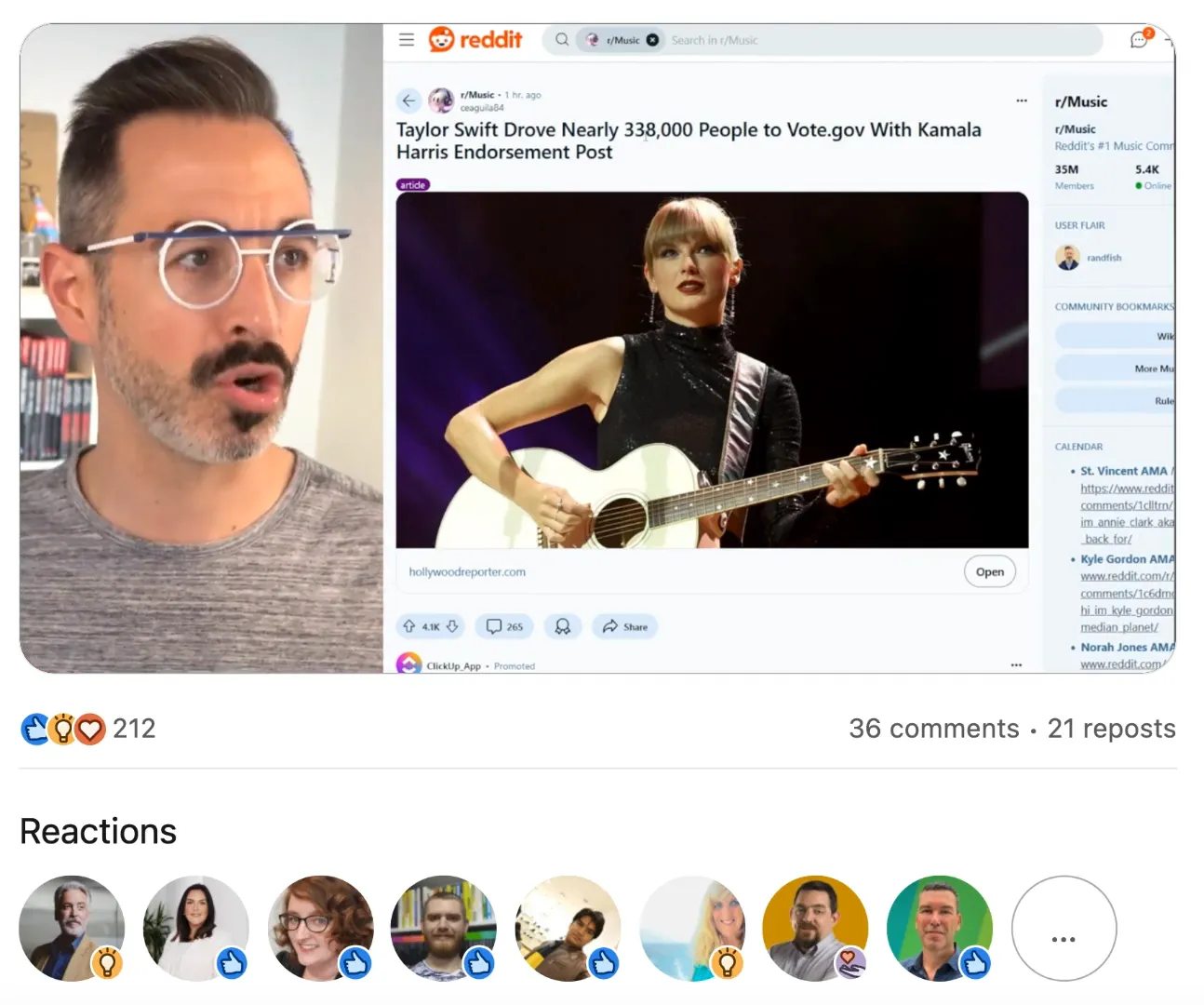1204x1005 pixels.
Task: Click the Norah Jones AMA calendar entry
Action: [x=1127, y=647]
